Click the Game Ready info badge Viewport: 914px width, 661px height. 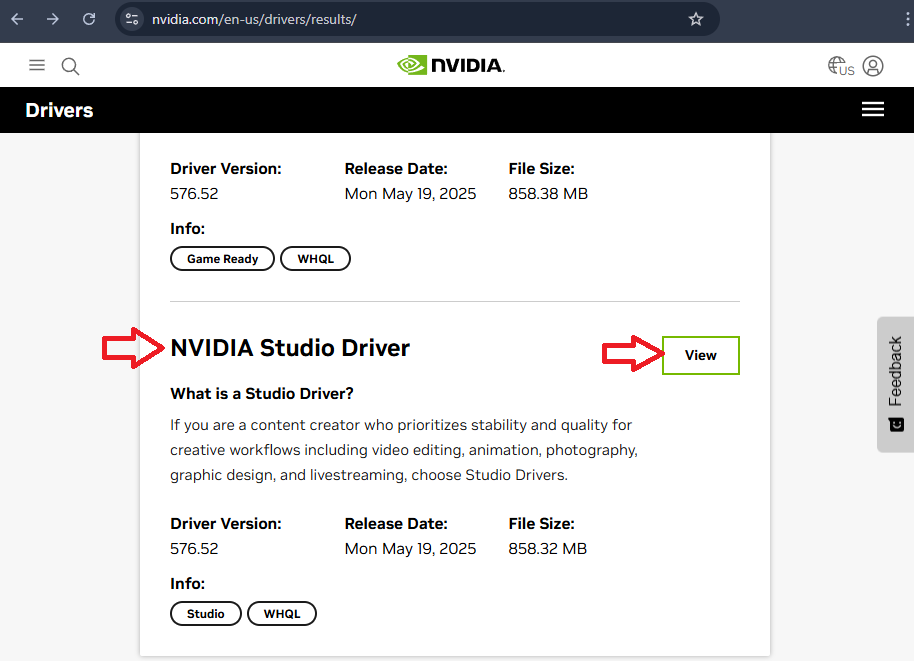[x=222, y=258]
